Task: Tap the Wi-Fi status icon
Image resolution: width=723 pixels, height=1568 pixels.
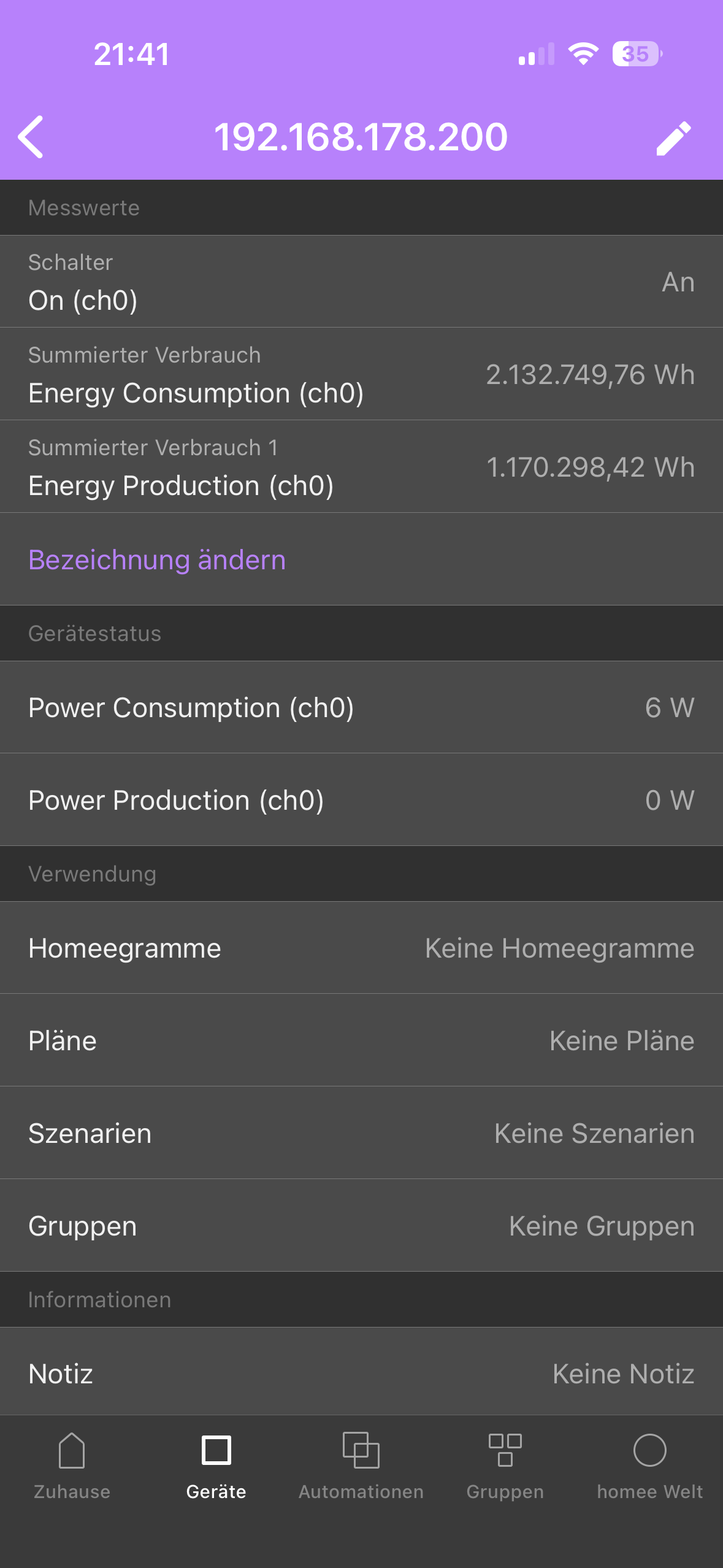Action: 583,54
